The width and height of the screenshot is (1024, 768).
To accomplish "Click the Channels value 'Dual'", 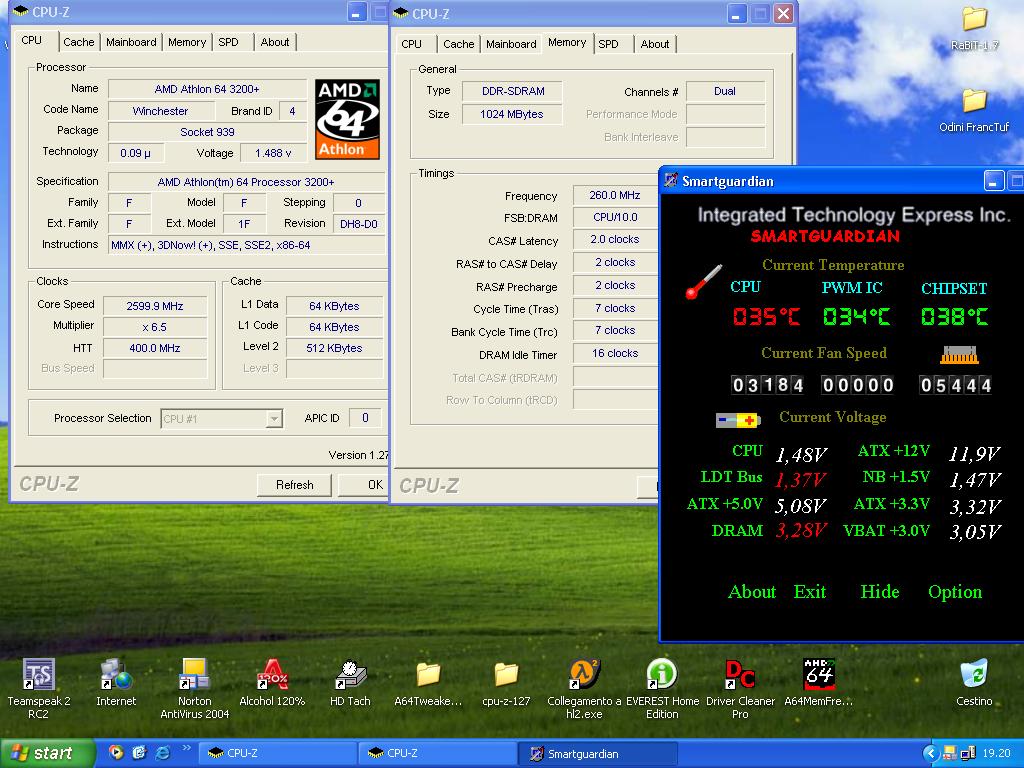I will (725, 91).
